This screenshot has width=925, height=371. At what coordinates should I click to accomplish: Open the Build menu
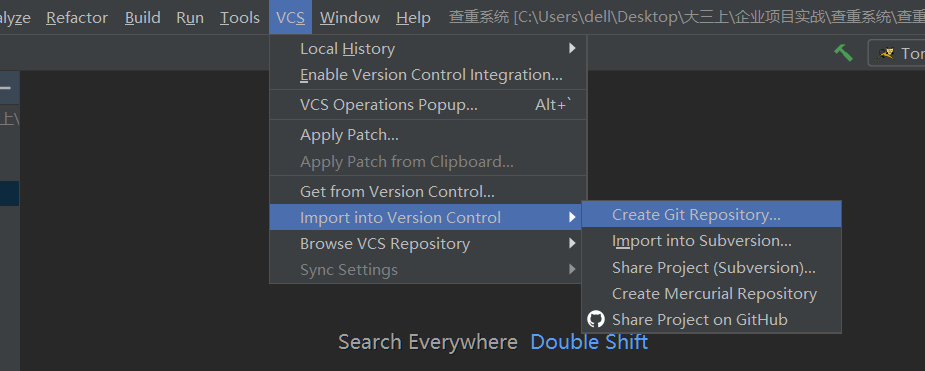[x=143, y=18]
